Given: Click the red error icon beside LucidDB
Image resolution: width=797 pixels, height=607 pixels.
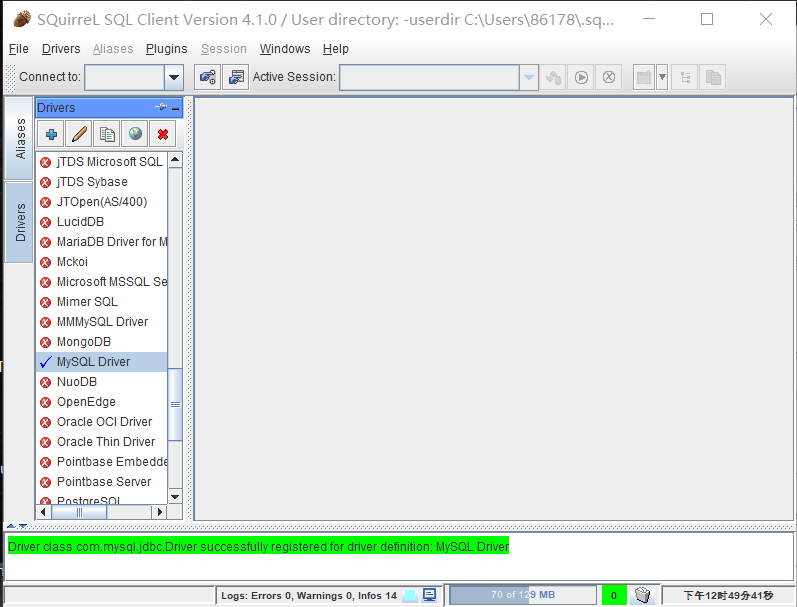Looking at the screenshot, I should coord(46,222).
